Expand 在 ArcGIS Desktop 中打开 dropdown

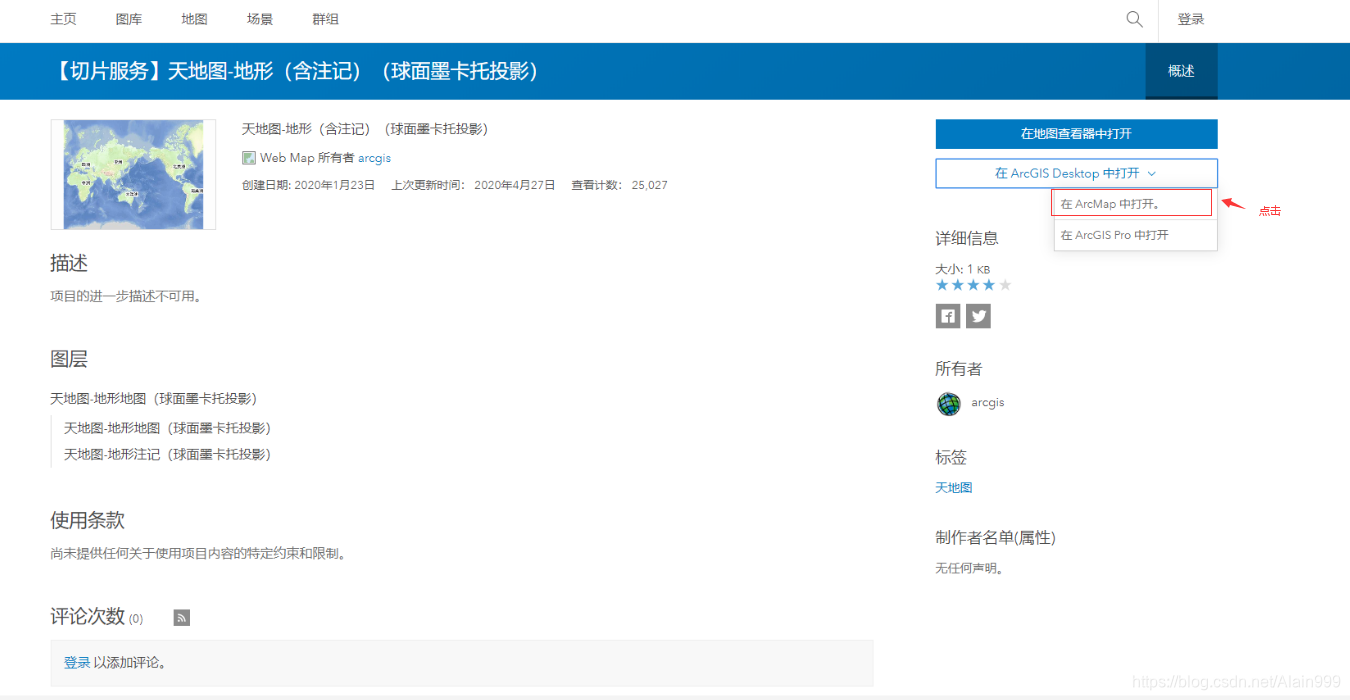[x=1076, y=173]
